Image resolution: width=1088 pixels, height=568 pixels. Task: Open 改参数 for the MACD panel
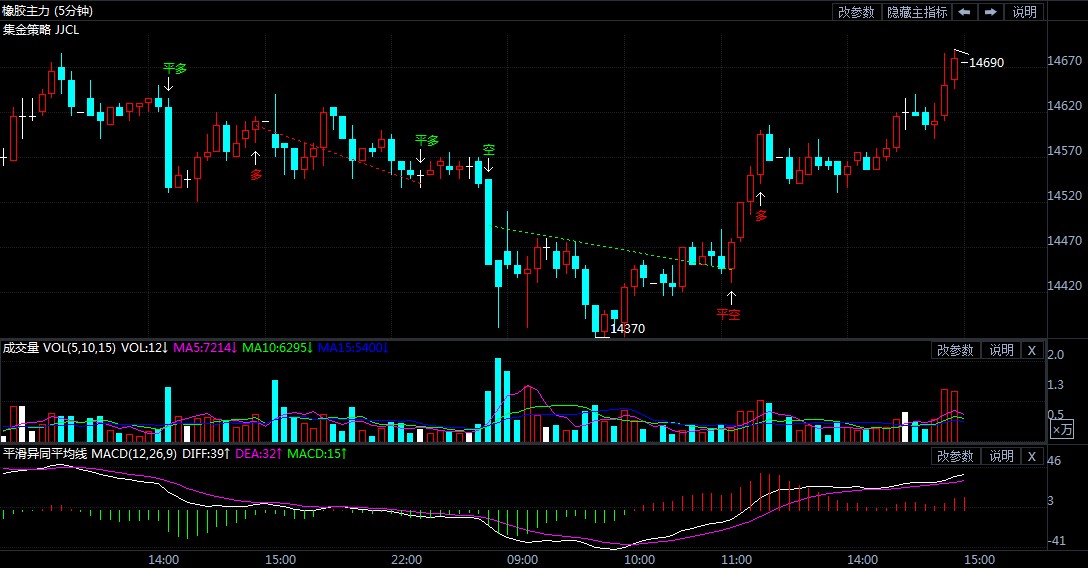[955, 456]
